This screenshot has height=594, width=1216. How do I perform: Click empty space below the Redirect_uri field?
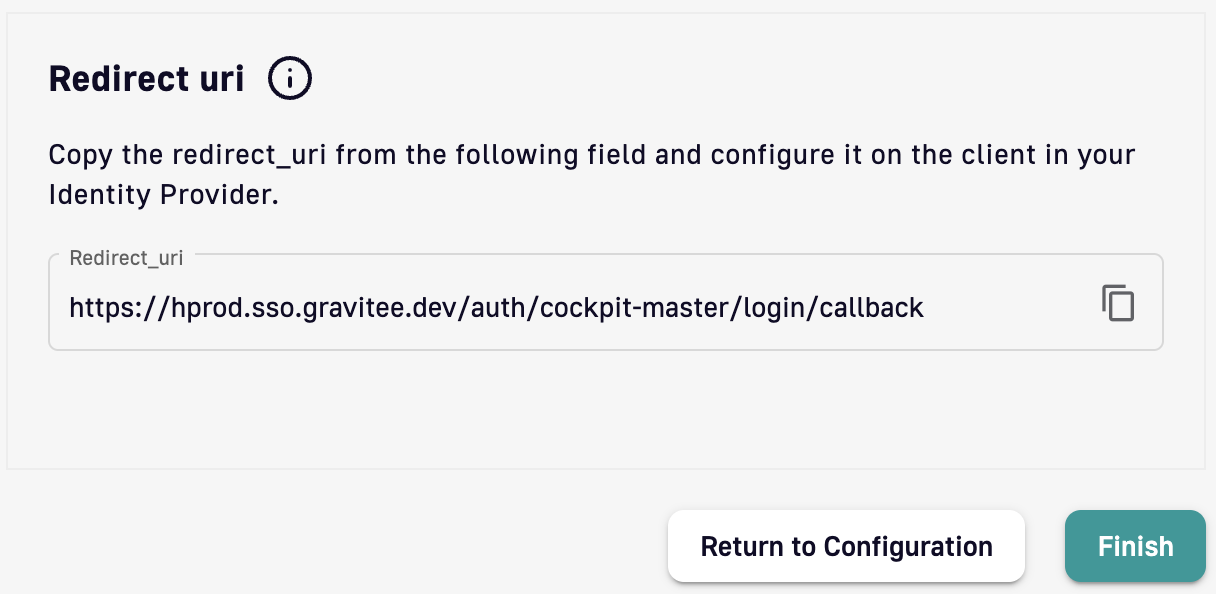[600, 410]
